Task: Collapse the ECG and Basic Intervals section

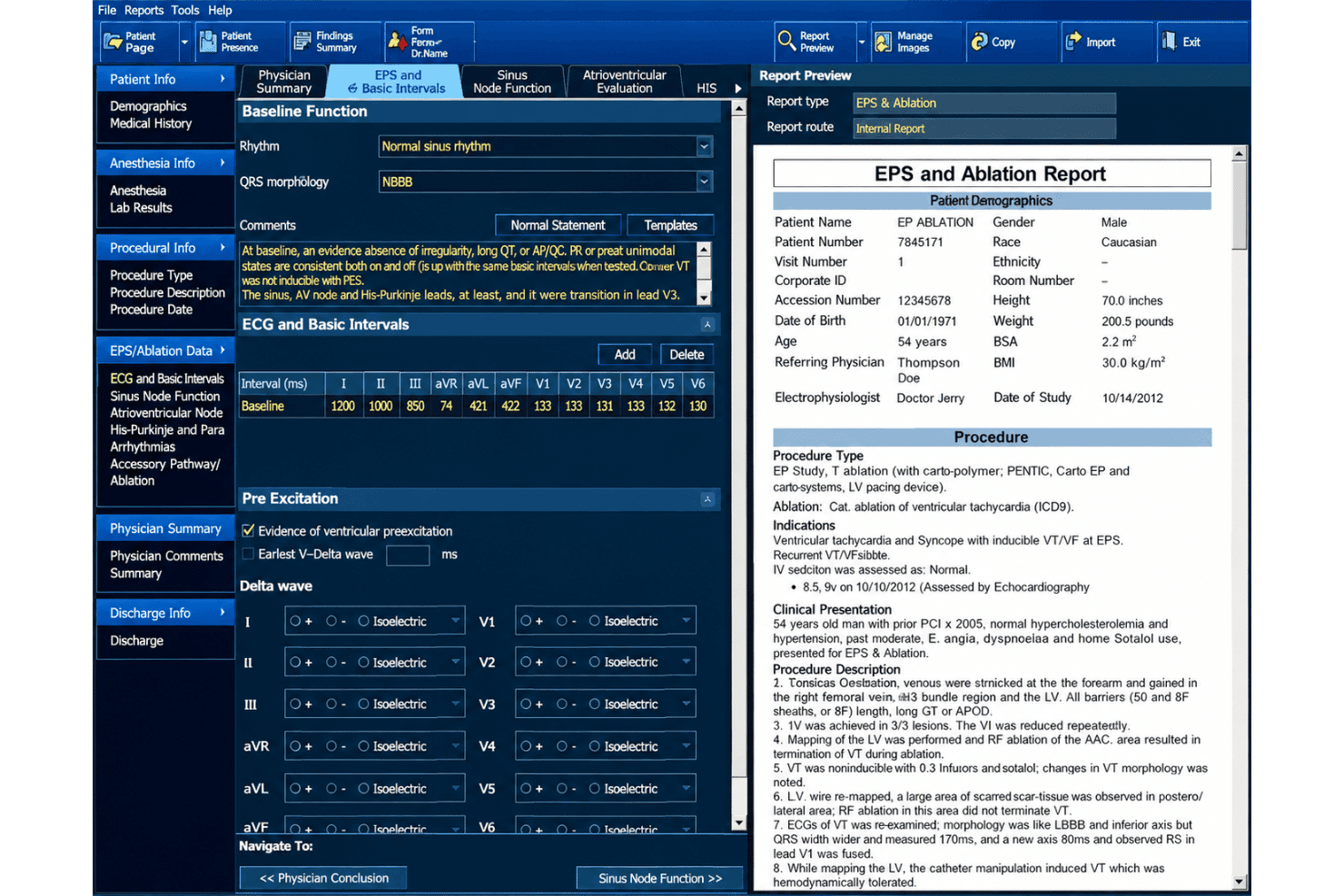Action: tap(707, 324)
